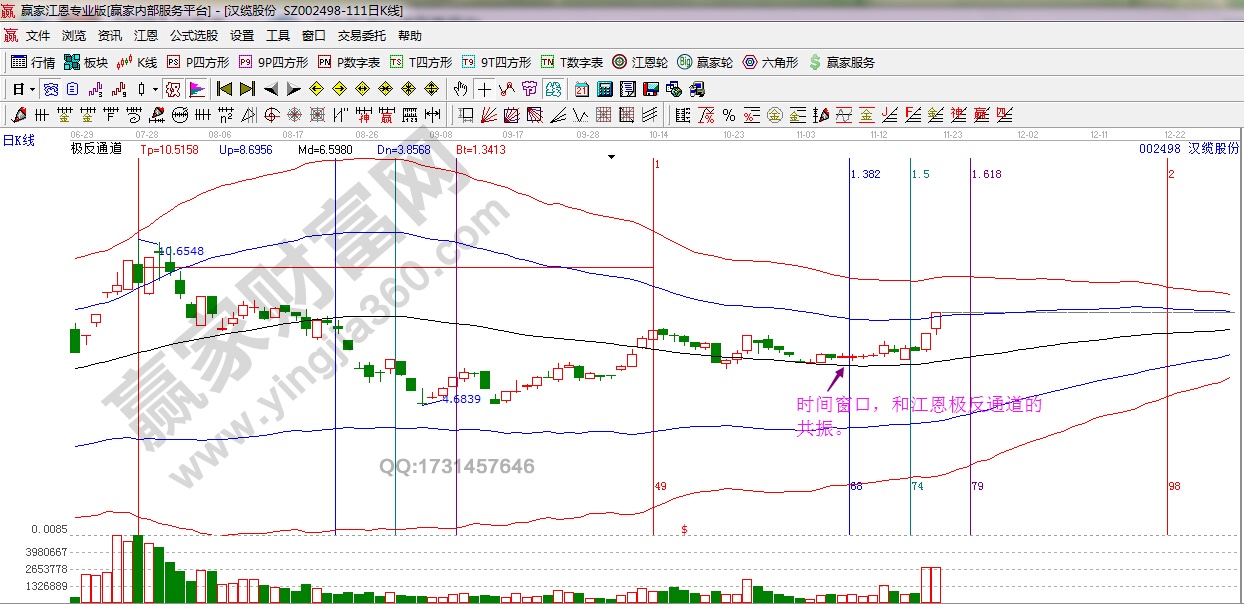The height and width of the screenshot is (604, 1244).
Task: Open the 公式选股 menu
Action: click(194, 36)
